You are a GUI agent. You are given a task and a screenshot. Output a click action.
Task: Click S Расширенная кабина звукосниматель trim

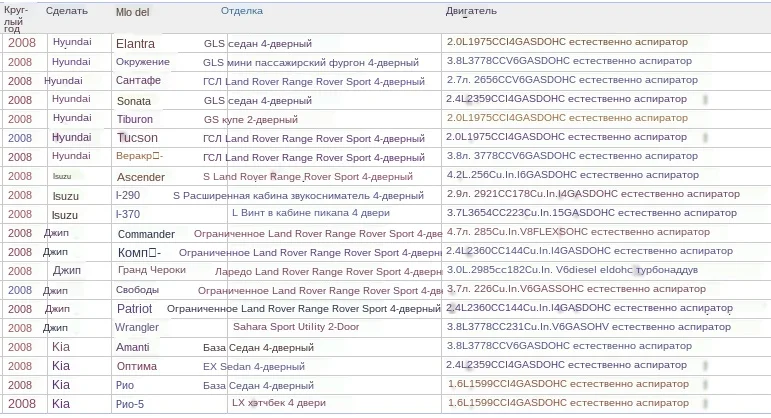coord(298,196)
